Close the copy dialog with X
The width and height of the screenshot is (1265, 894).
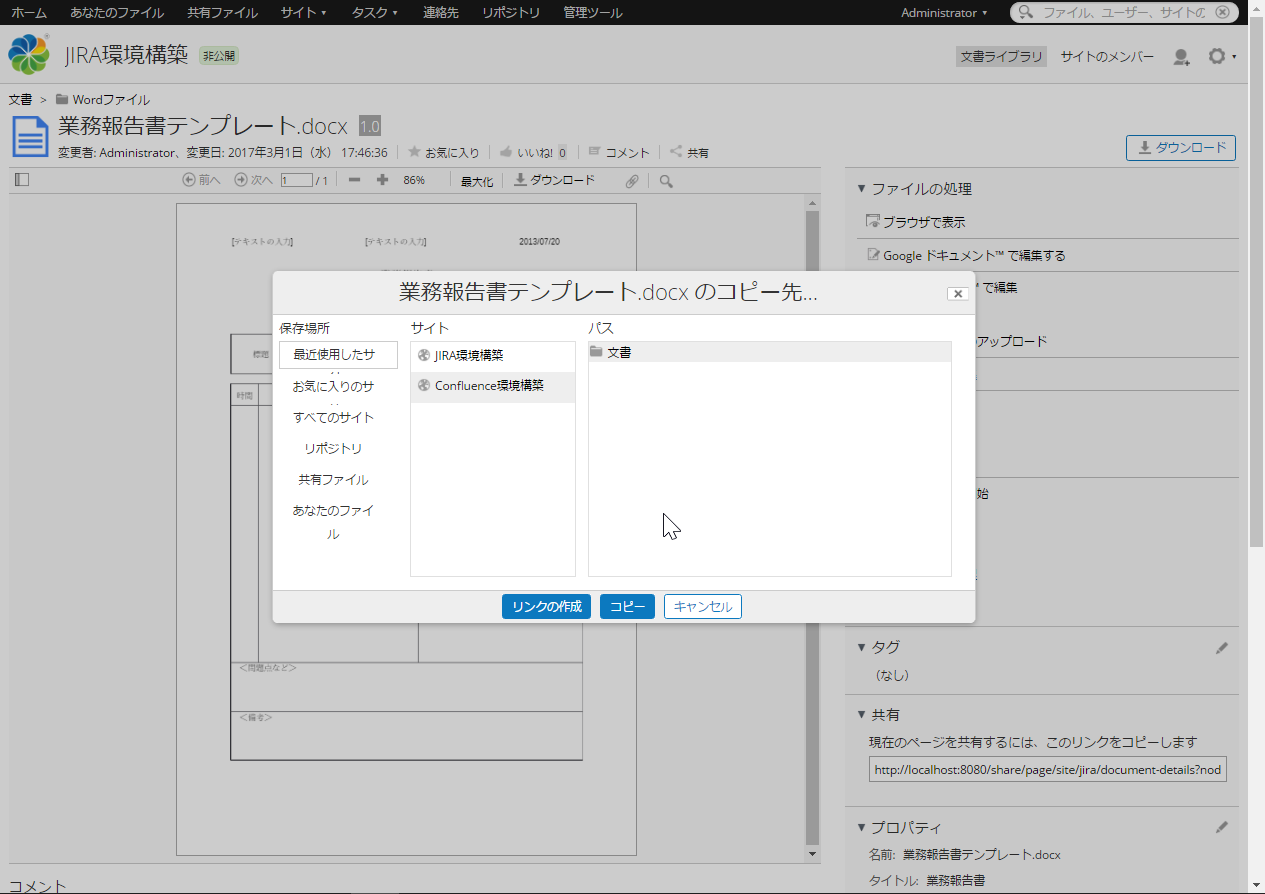[958, 293]
